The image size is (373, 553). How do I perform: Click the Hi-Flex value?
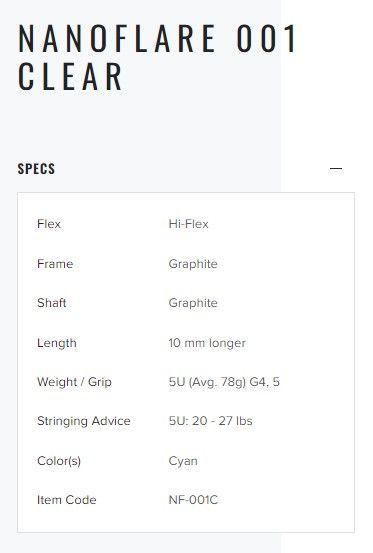(188, 224)
